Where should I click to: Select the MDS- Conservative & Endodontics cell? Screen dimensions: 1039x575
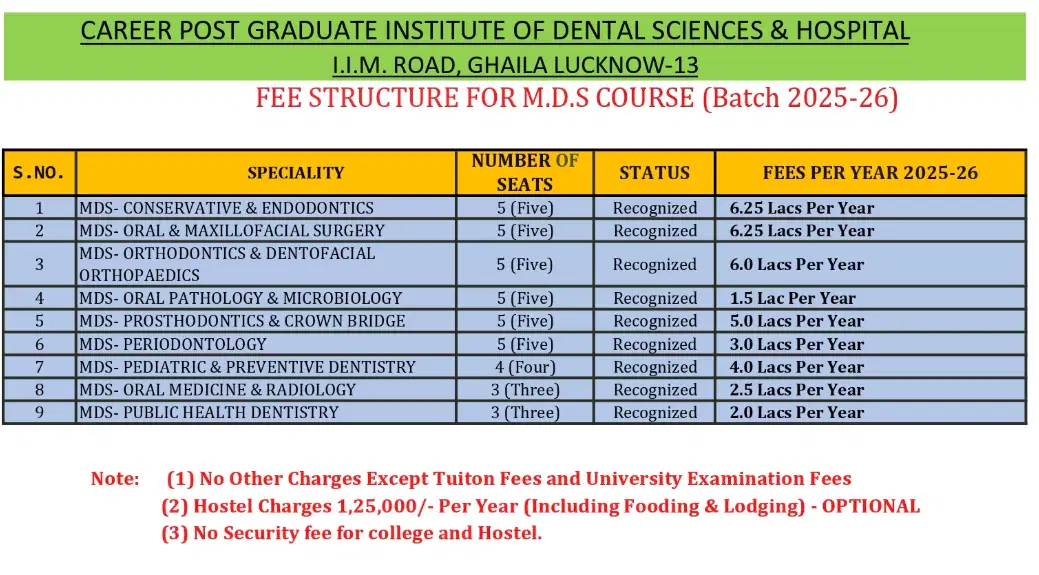[227, 208]
